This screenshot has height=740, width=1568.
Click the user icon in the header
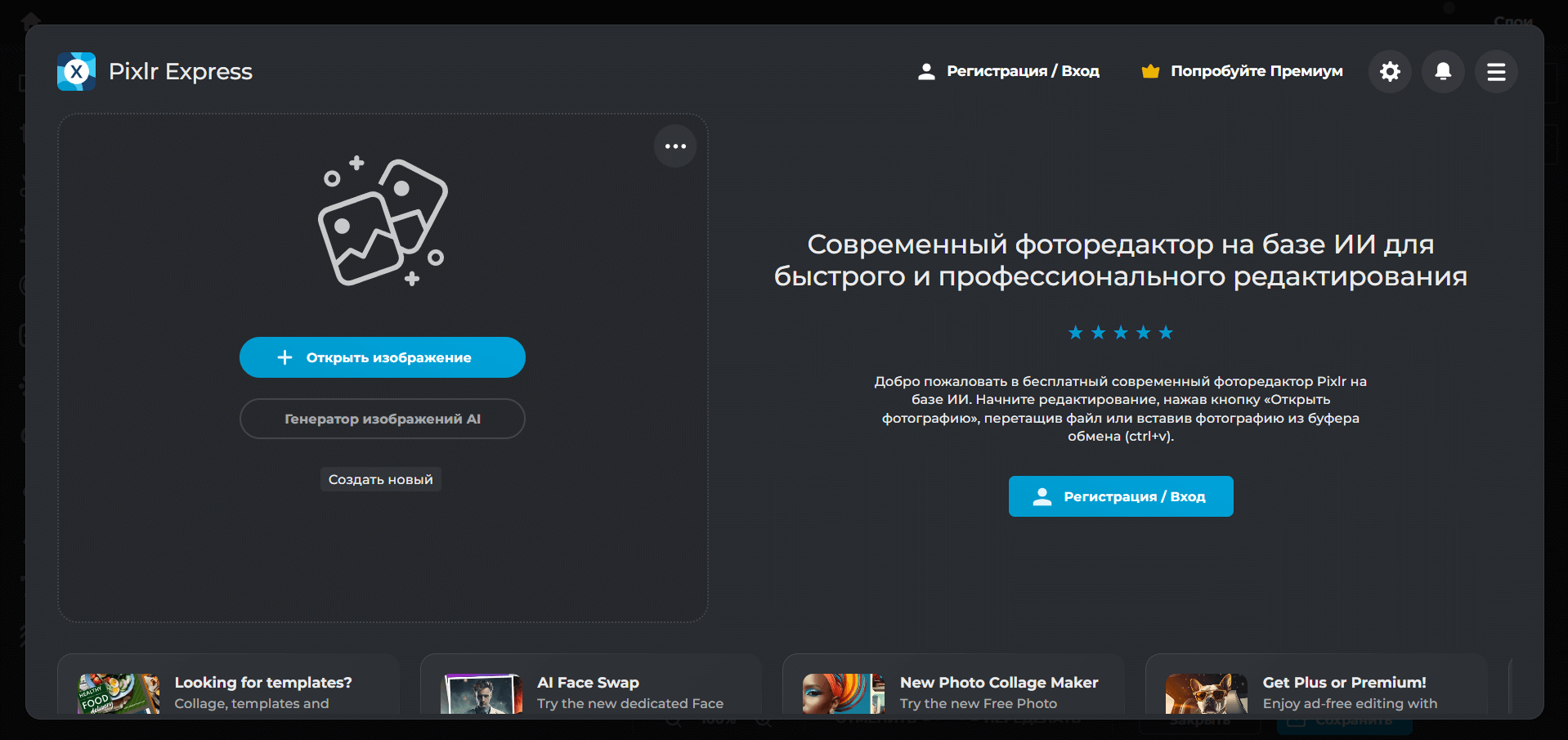pyautogui.click(x=926, y=71)
